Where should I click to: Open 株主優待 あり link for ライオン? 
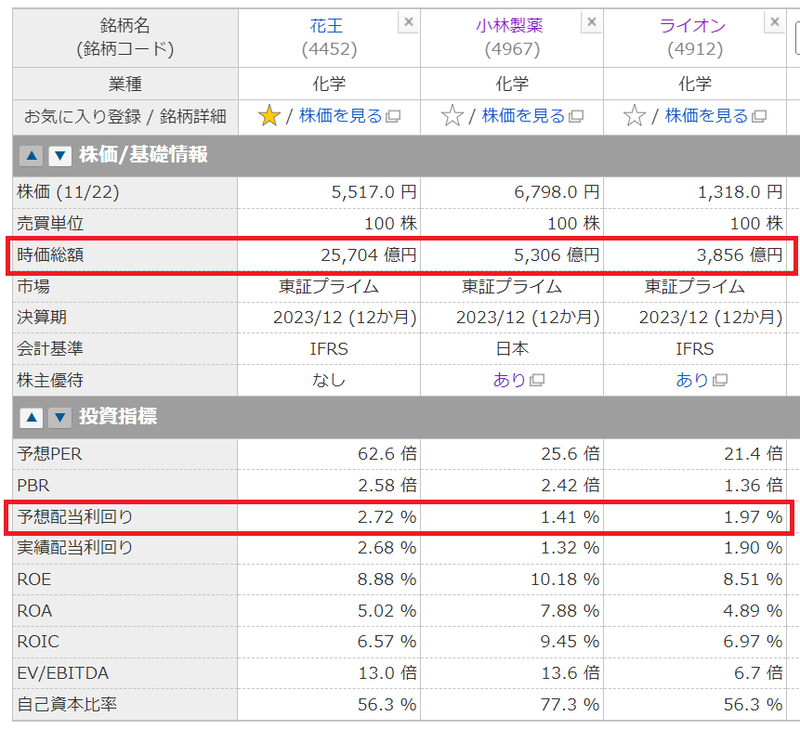[692, 380]
